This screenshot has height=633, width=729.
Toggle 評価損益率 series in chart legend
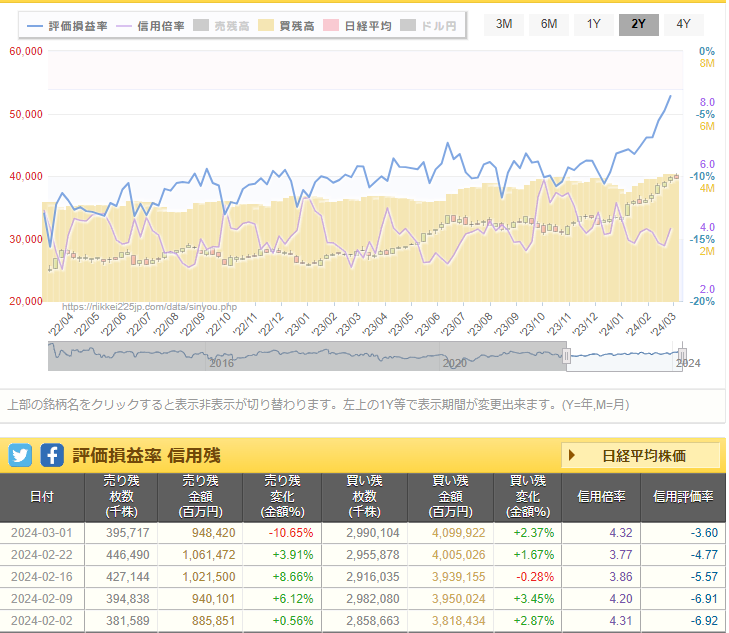(66, 25)
